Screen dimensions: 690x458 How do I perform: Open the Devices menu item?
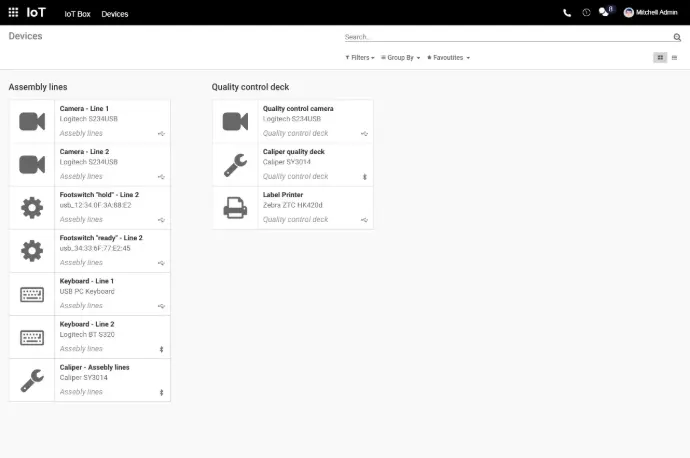tap(115, 14)
